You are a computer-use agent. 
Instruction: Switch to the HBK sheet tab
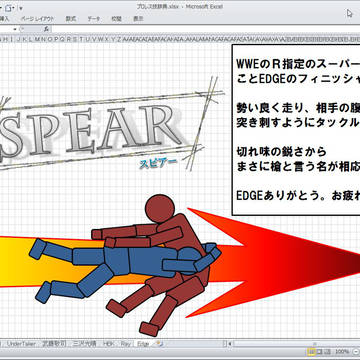108,344
